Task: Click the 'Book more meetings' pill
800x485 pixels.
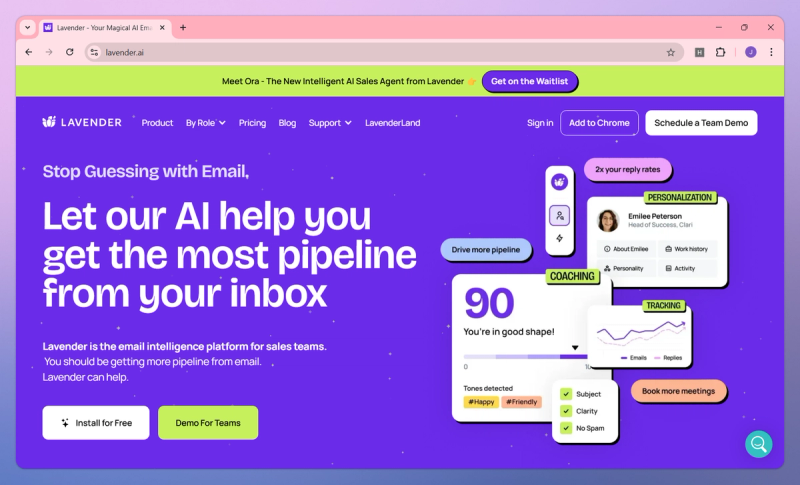Action: pos(679,391)
